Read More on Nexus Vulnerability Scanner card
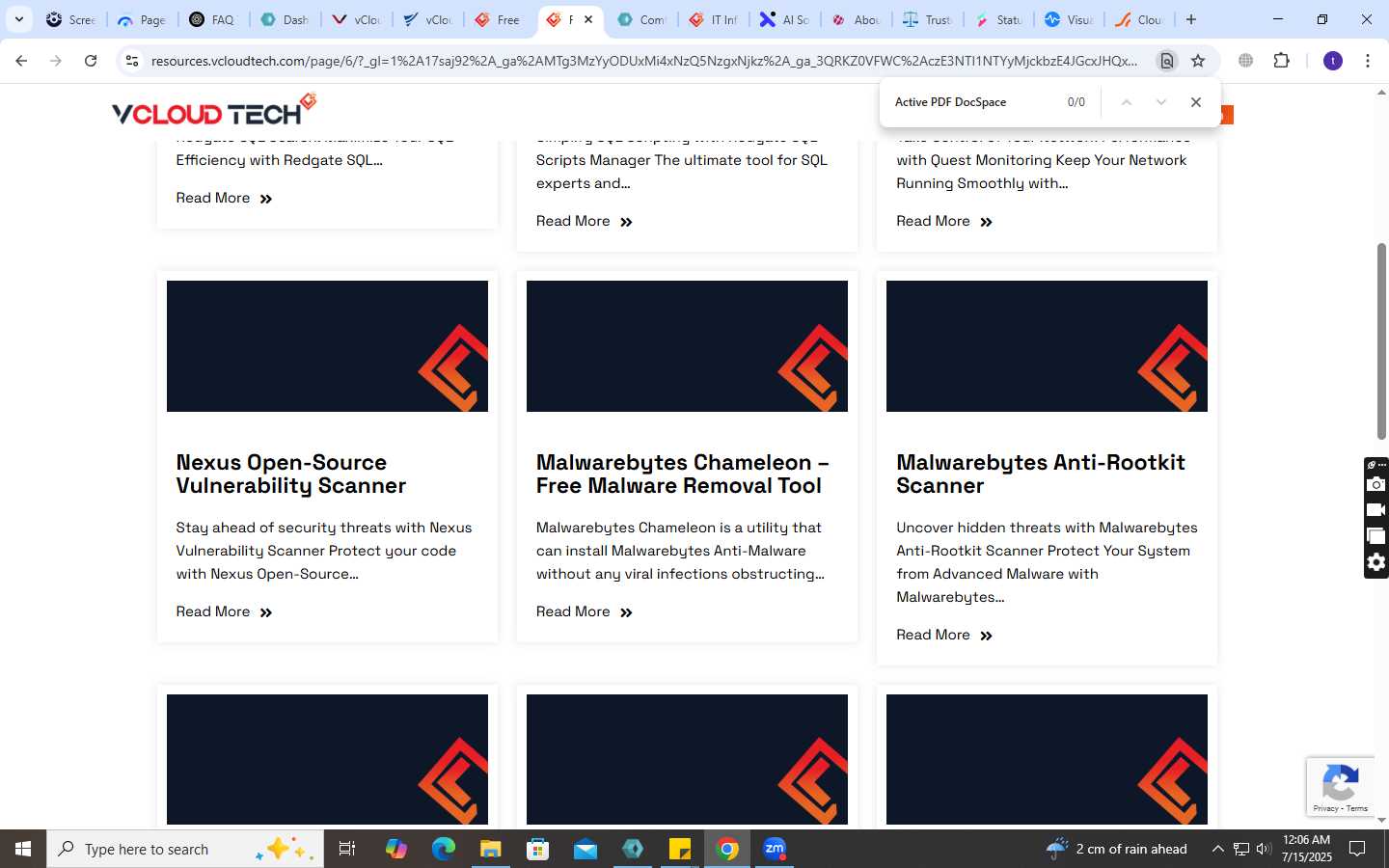This screenshot has height=868, width=1389. [x=224, y=611]
